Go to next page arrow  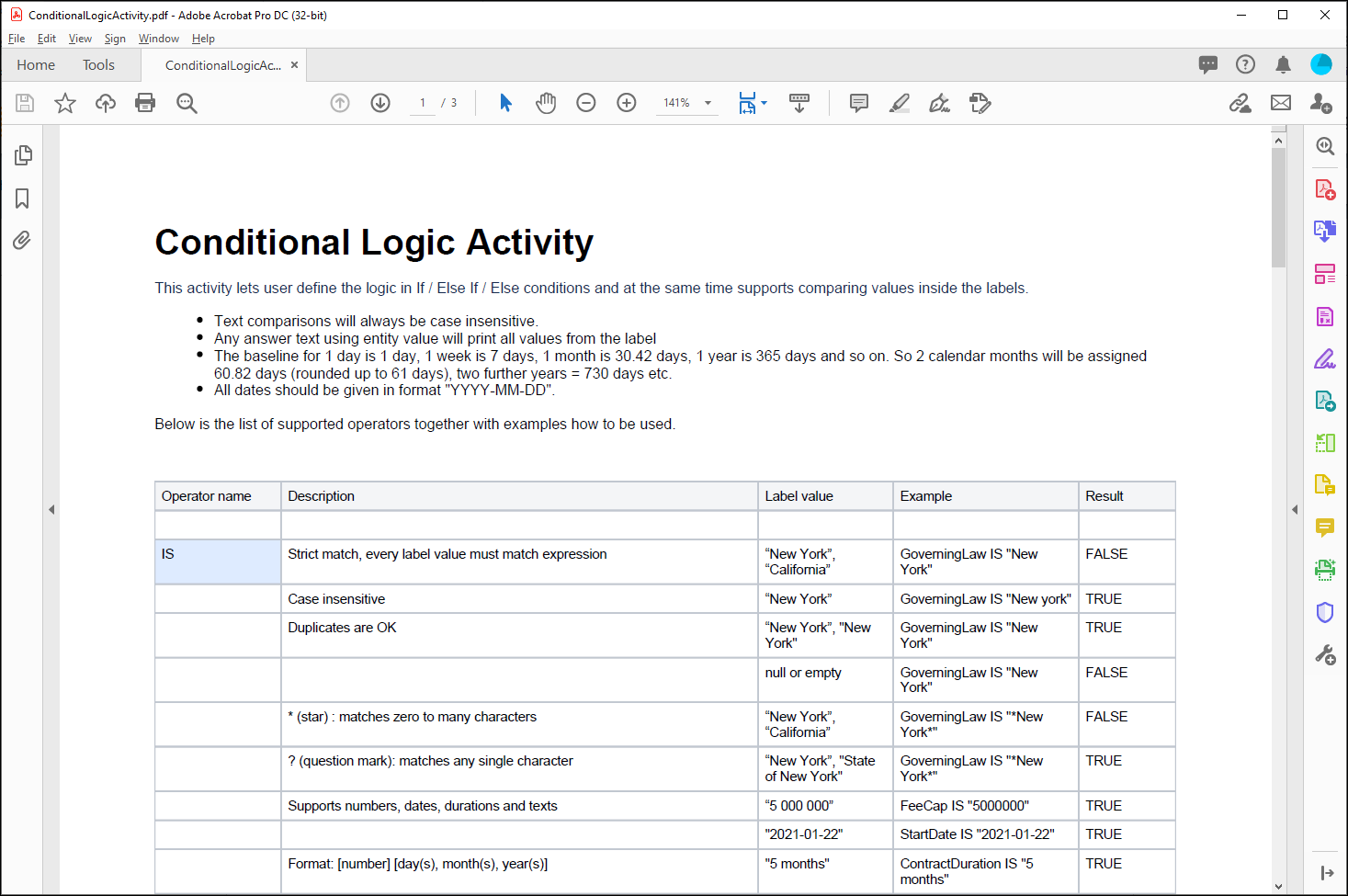coord(380,103)
